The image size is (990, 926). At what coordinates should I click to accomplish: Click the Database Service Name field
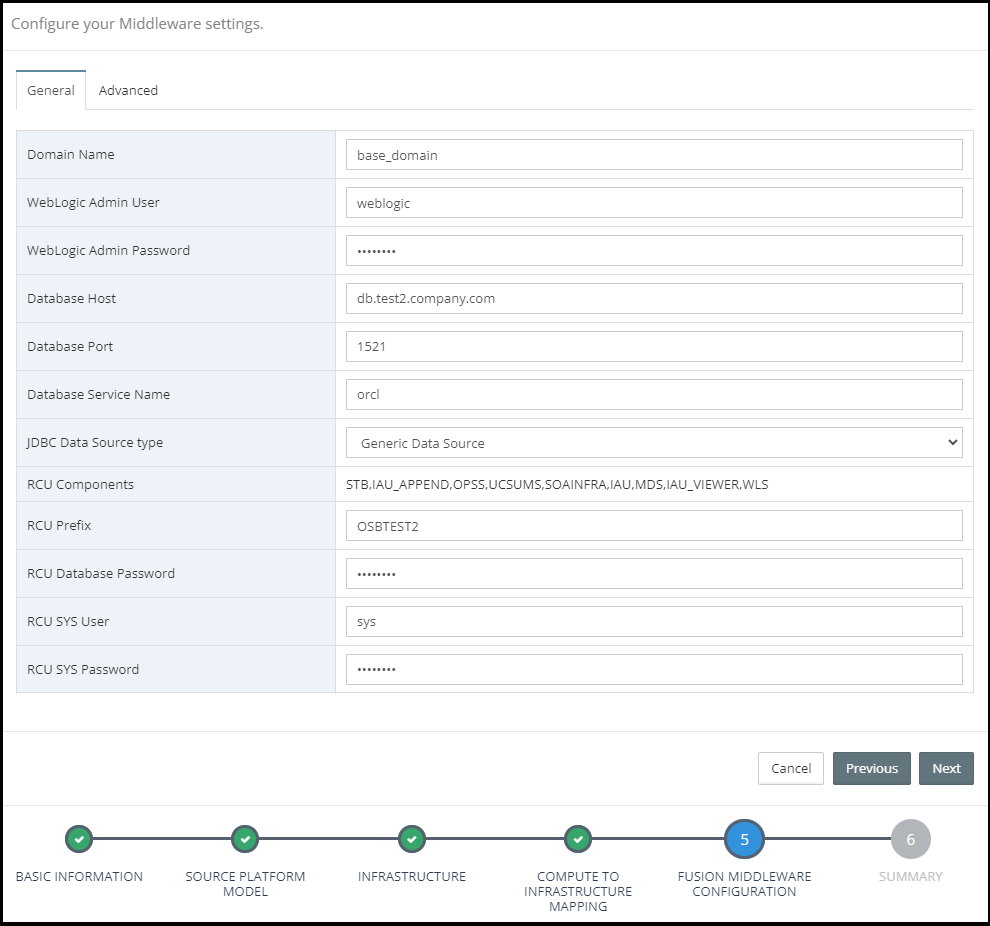(x=654, y=395)
